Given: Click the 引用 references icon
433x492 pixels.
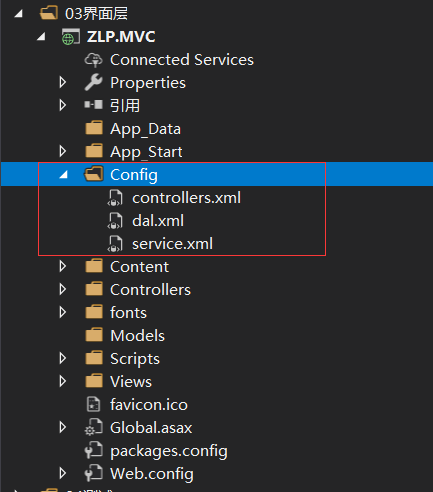Looking at the screenshot, I should pyautogui.click(x=94, y=105).
